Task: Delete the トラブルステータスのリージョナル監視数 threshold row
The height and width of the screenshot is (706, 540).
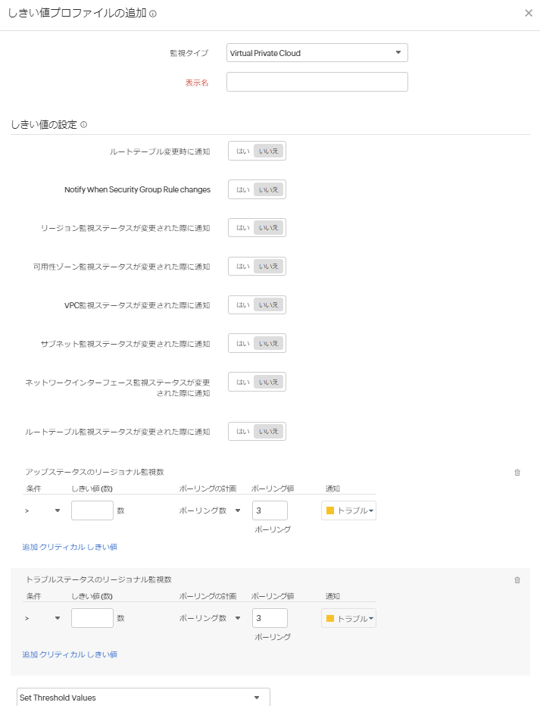Action: tap(517, 580)
